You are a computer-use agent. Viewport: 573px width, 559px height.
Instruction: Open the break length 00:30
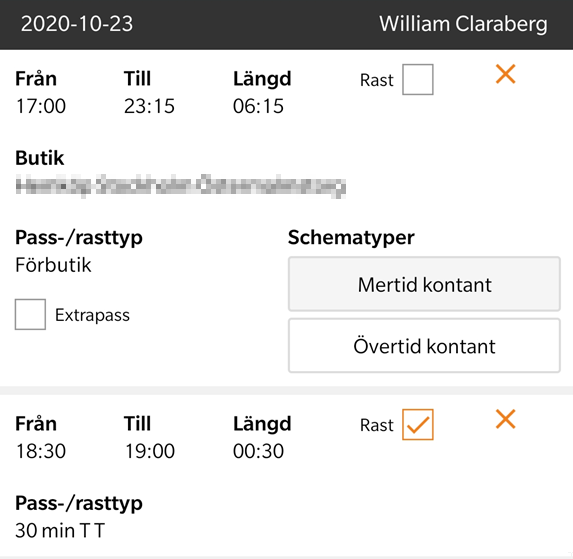258,451
